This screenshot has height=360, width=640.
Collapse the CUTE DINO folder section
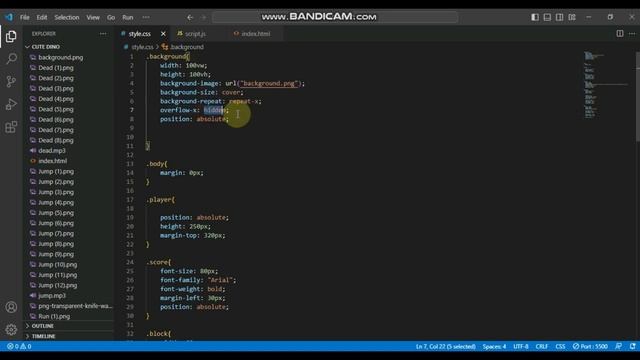pos(45,47)
